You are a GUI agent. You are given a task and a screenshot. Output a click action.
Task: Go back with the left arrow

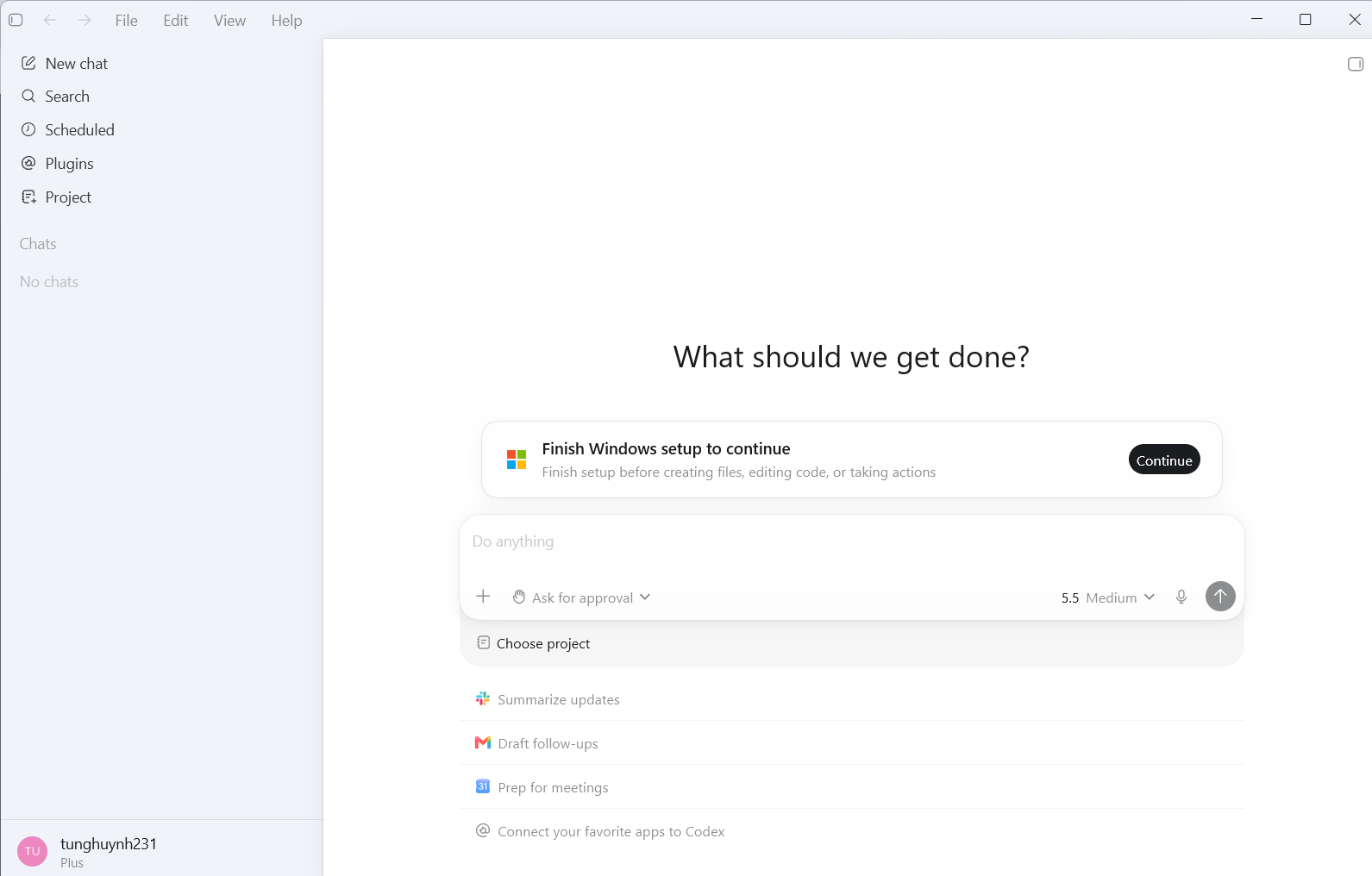[50, 20]
